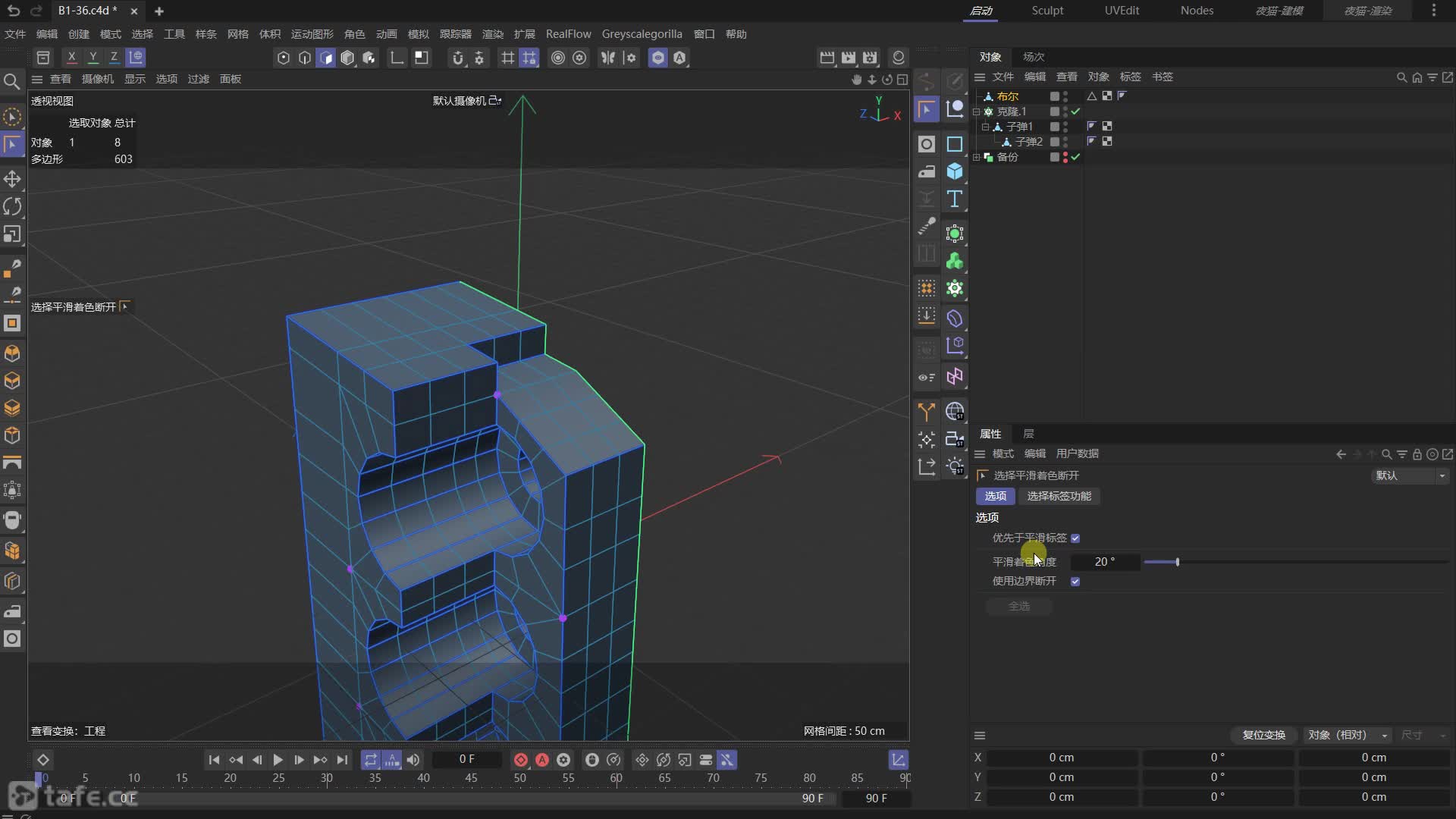Open the layout options three-dot menu
Image resolution: width=1456 pixels, height=819 pixels.
coord(1433,11)
